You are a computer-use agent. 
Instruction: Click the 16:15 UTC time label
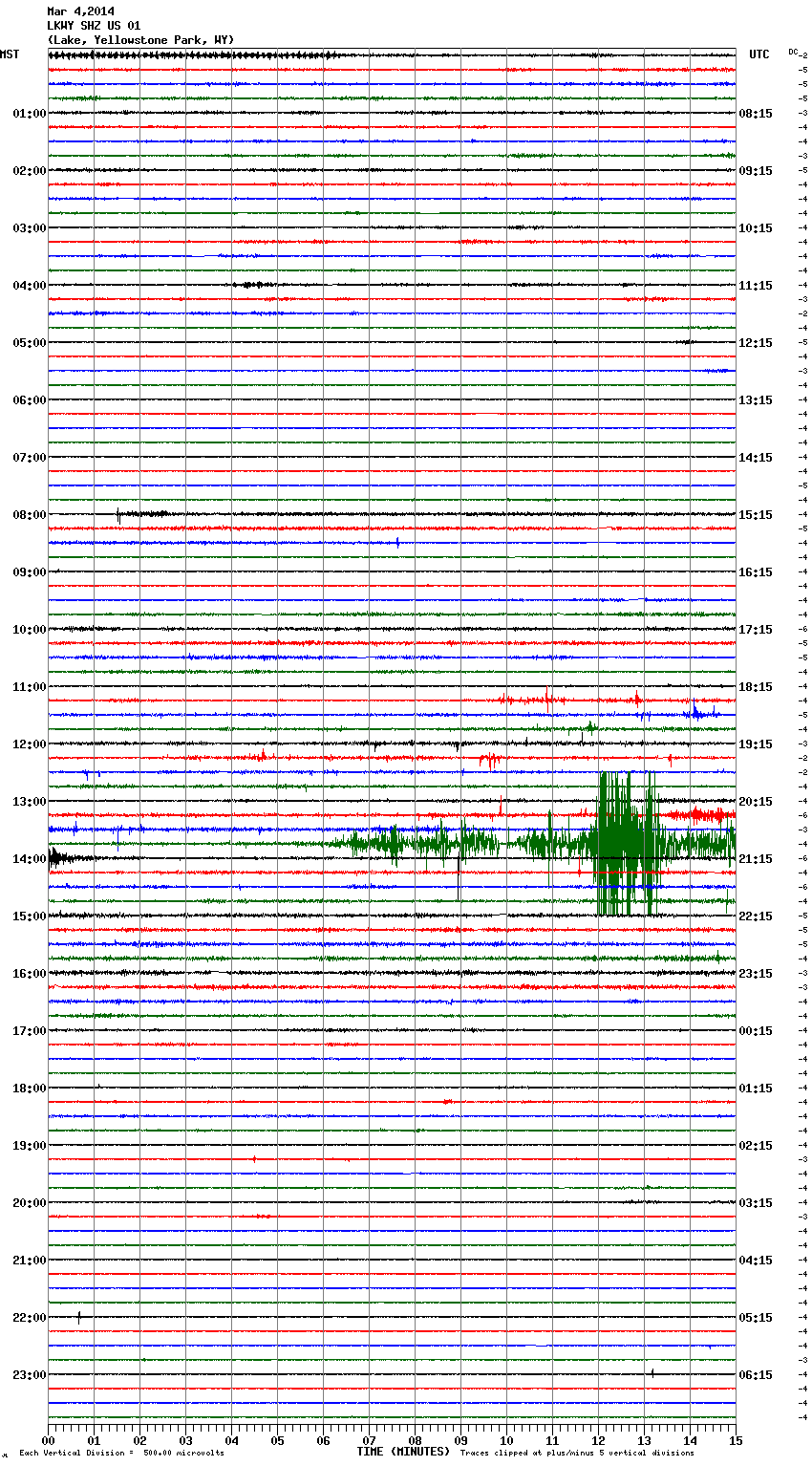pos(756,572)
